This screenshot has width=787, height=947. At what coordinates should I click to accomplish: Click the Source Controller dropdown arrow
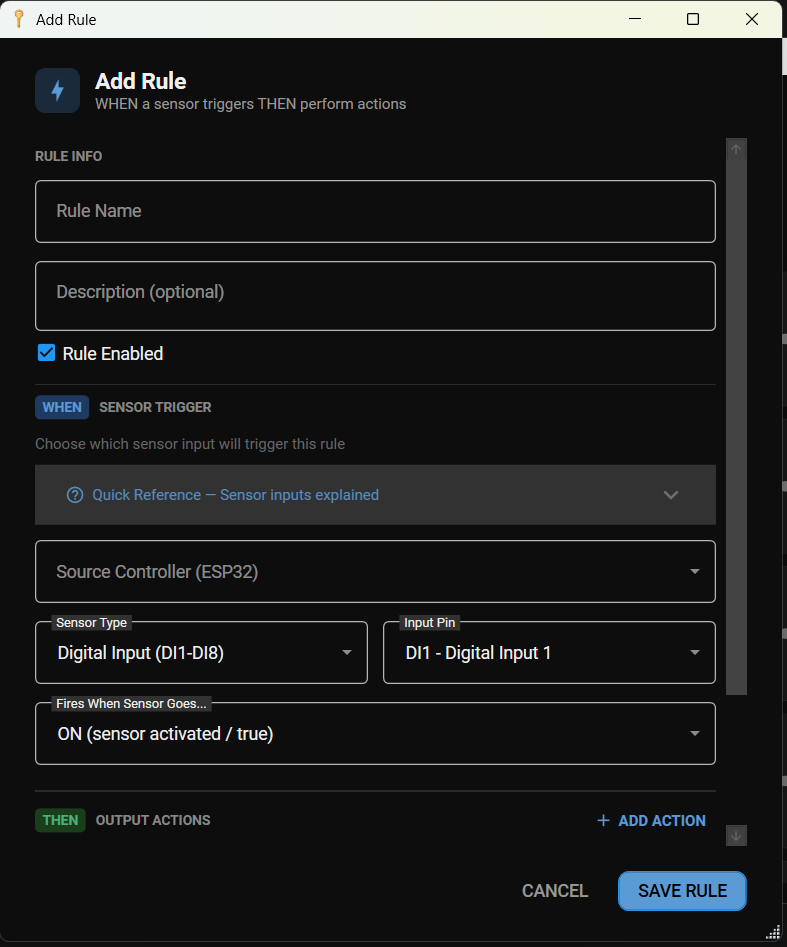tap(695, 571)
